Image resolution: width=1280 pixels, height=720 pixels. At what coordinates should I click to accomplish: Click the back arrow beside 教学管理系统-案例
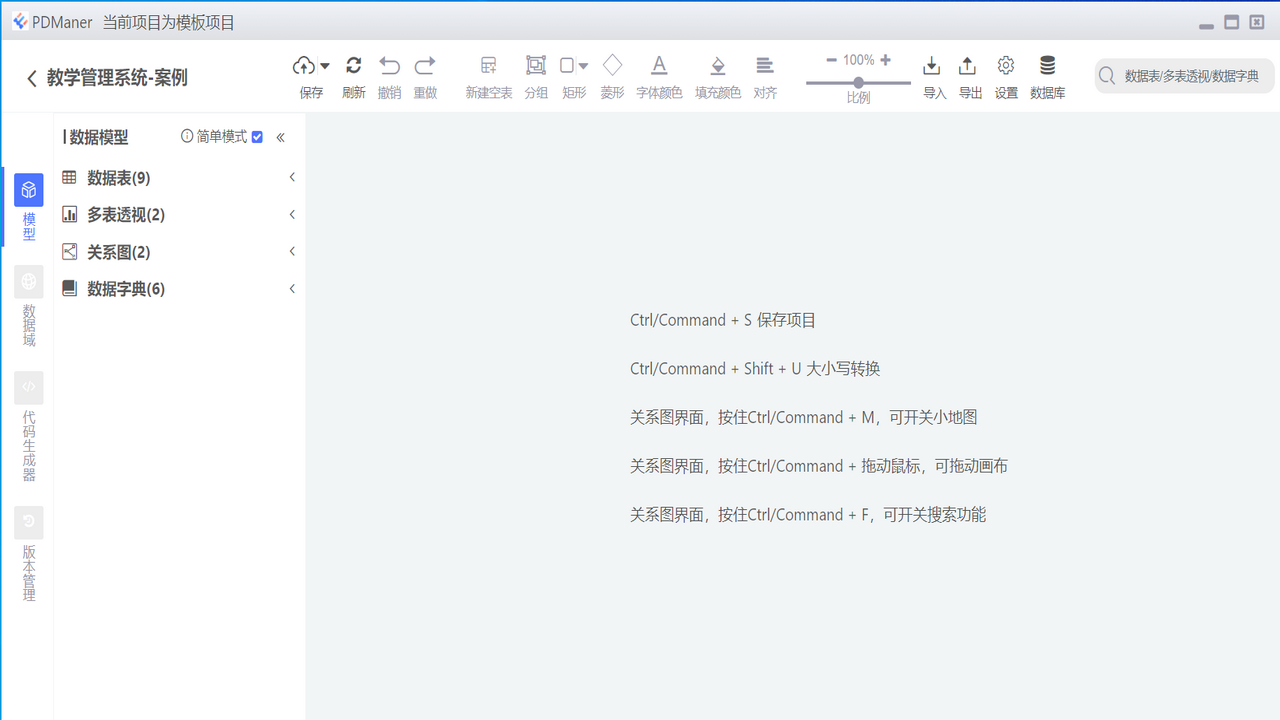[30, 76]
